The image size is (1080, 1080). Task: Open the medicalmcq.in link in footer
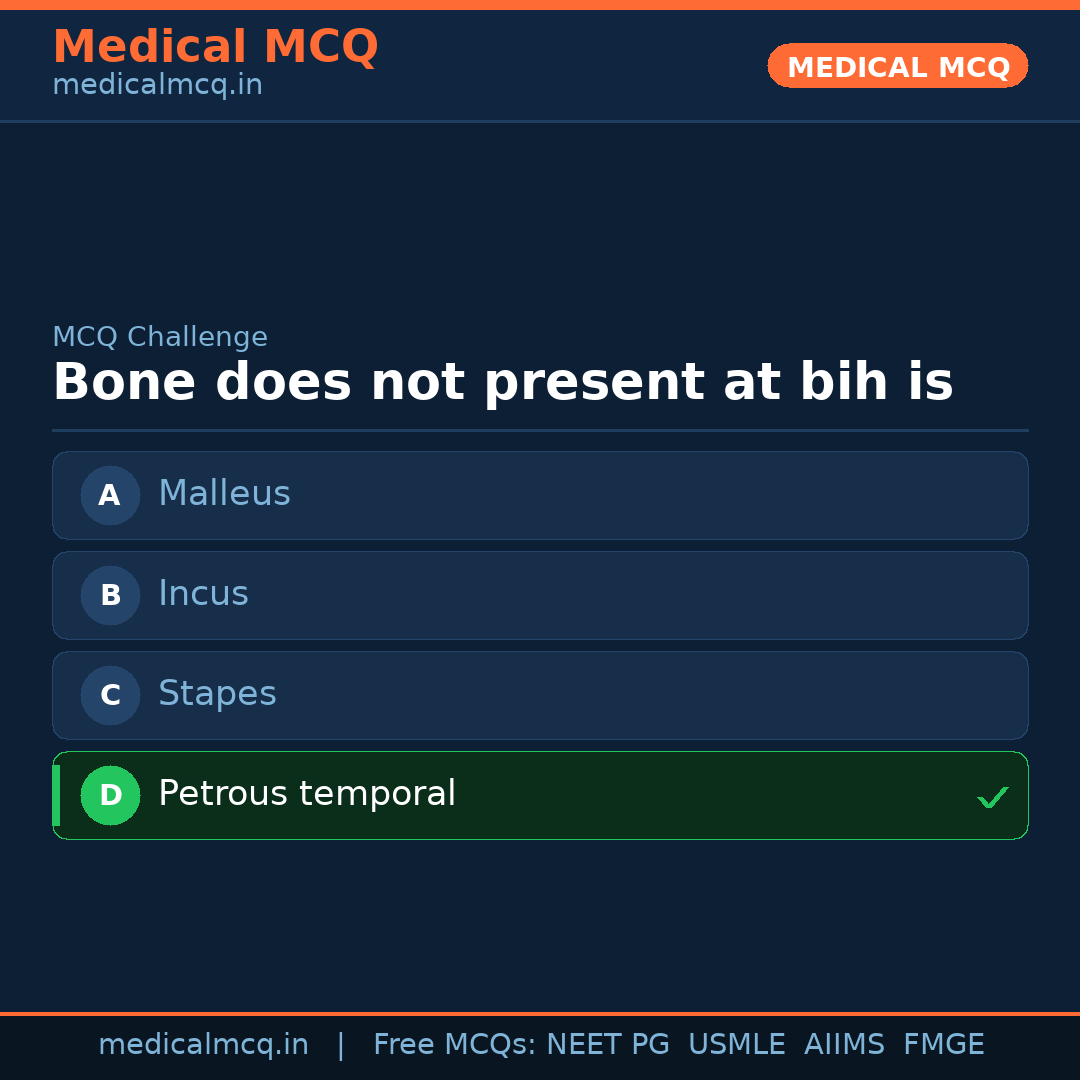[x=203, y=1045]
